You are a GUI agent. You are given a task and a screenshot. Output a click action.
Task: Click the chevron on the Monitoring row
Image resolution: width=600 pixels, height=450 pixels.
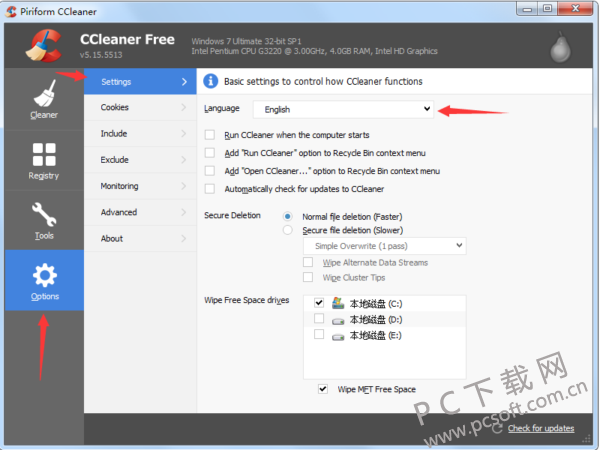point(184,186)
